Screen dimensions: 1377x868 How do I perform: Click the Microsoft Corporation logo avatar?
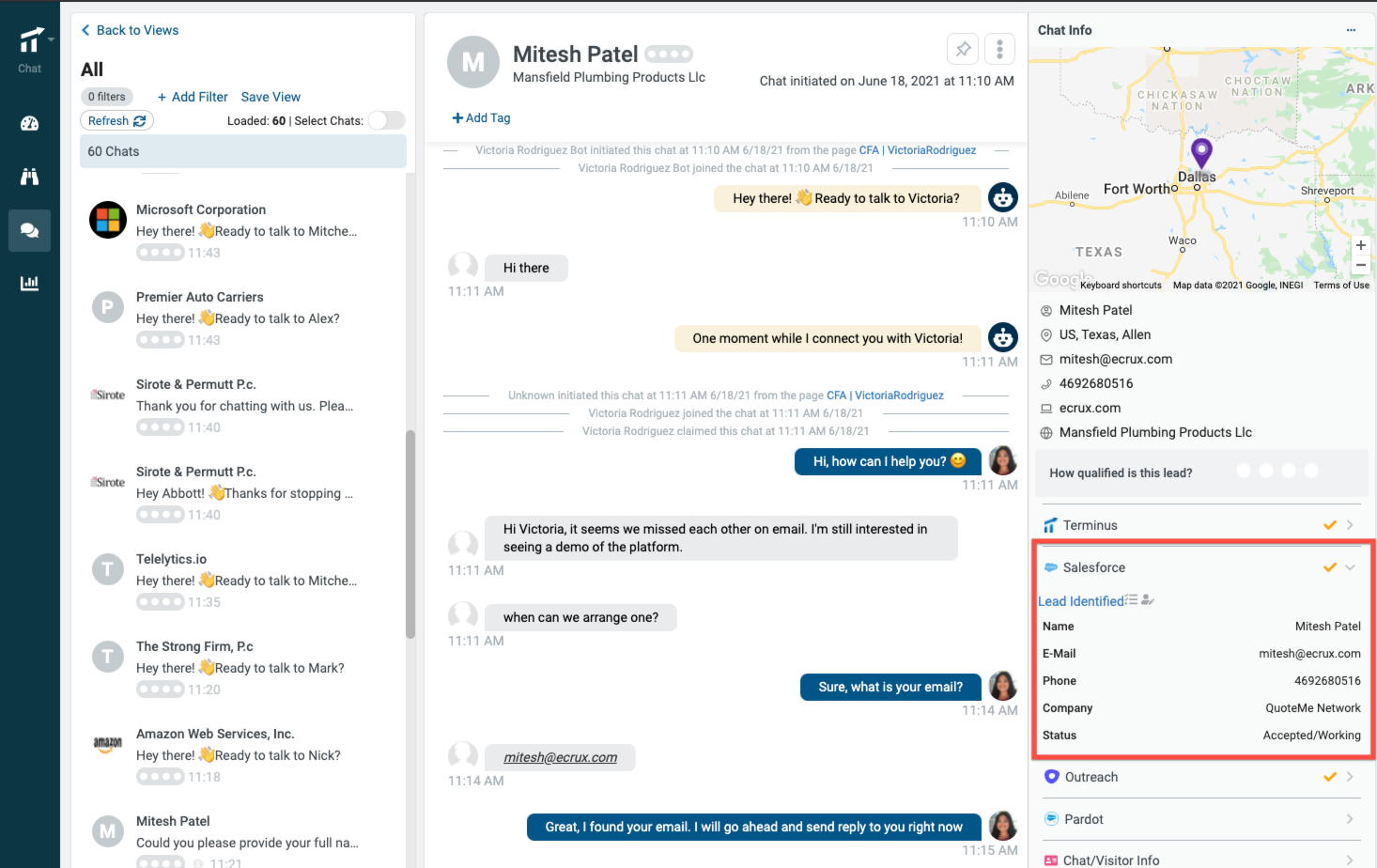[108, 220]
